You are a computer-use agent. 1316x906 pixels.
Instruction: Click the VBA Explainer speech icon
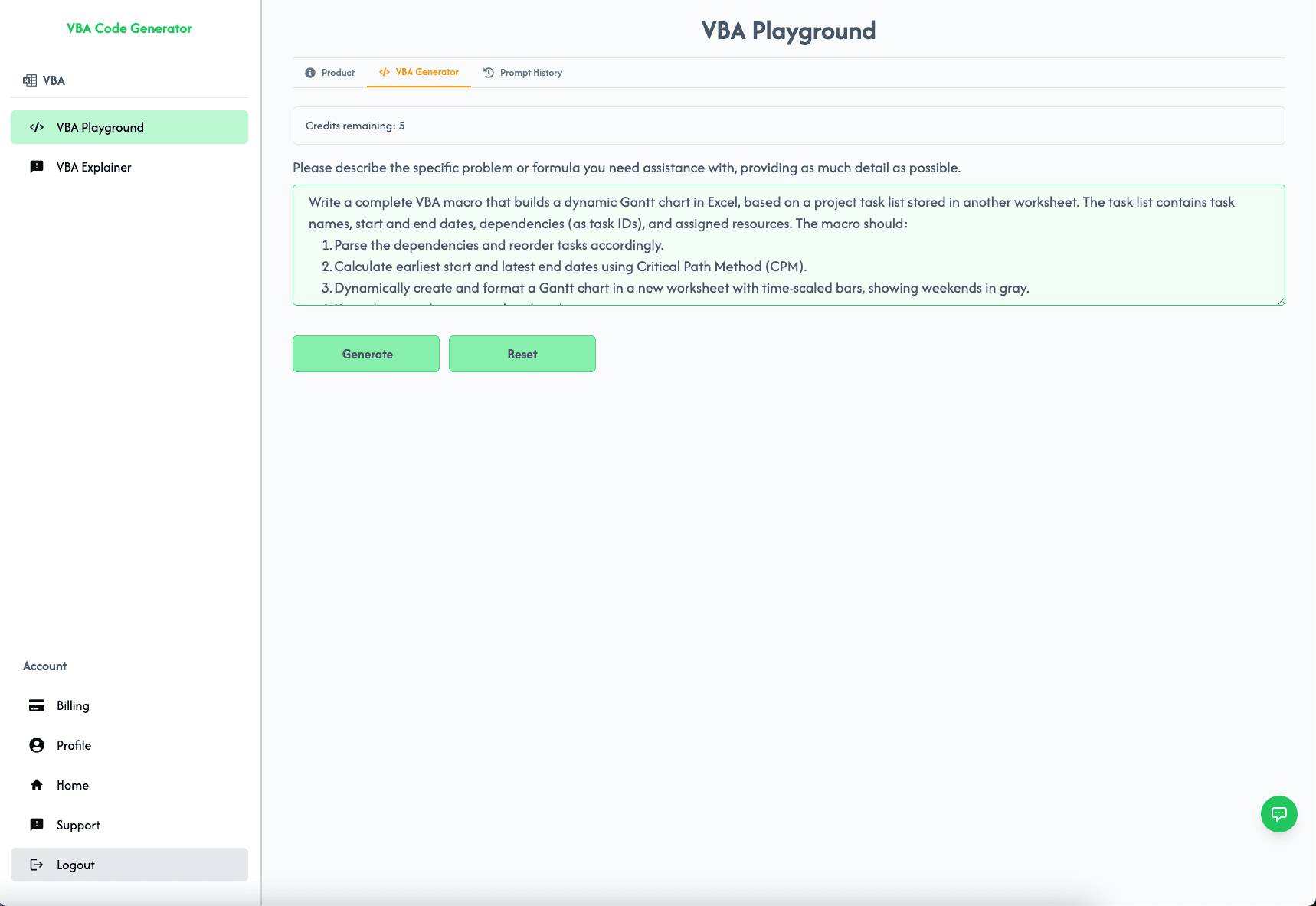point(37,167)
